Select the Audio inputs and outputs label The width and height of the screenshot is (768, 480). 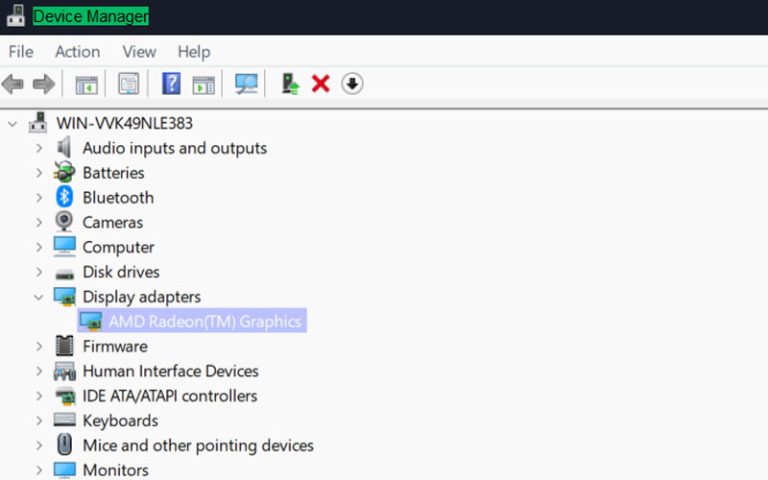click(x=175, y=148)
